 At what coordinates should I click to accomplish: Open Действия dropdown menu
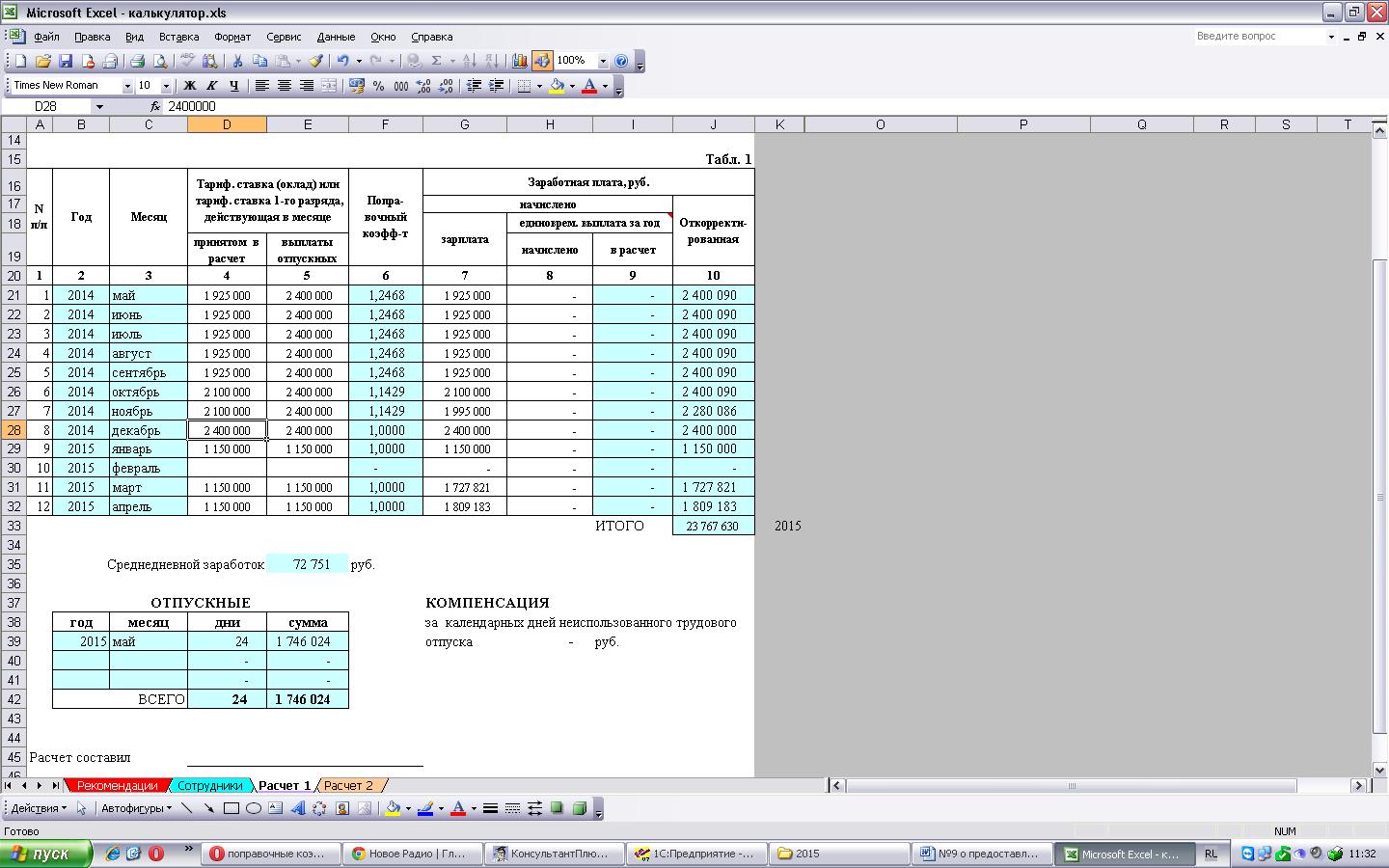(39, 808)
